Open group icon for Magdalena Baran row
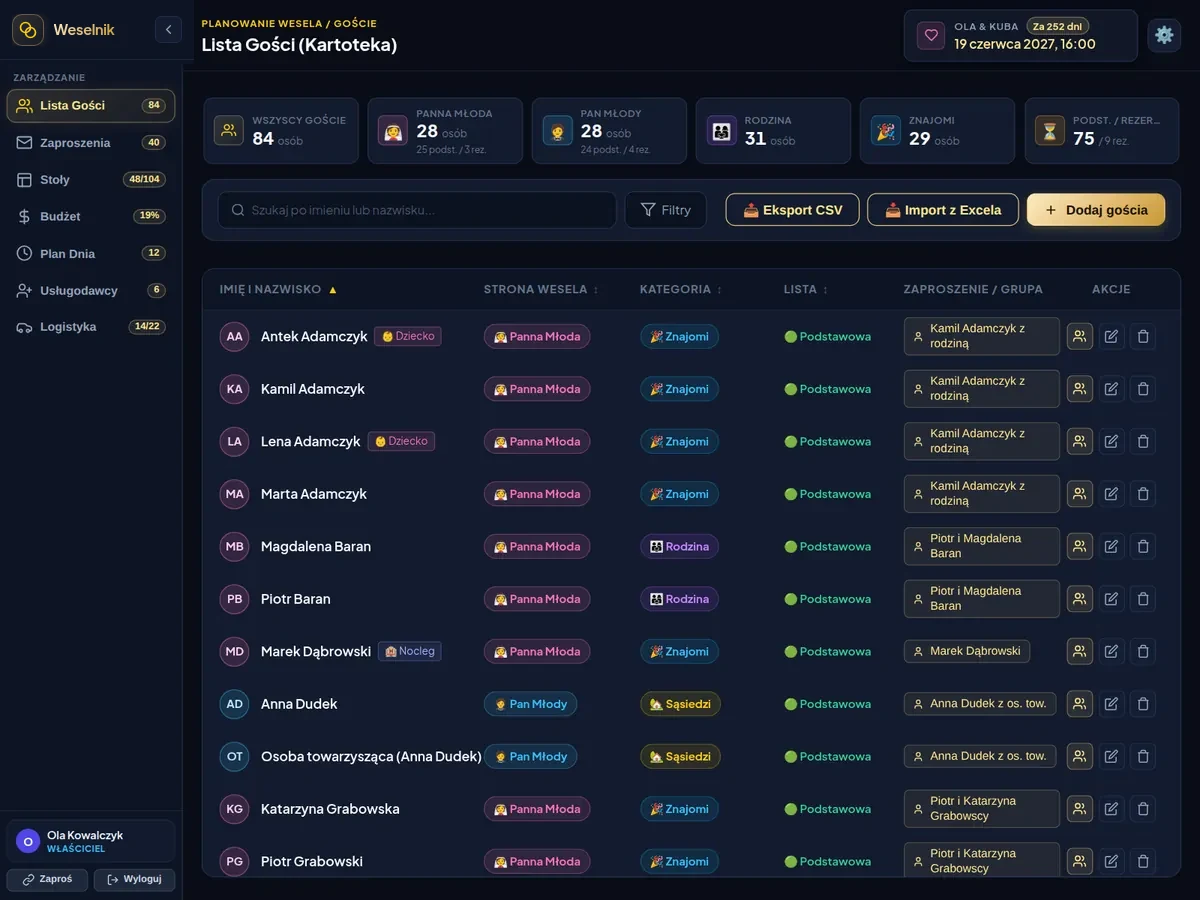This screenshot has width=1200, height=900. click(x=1079, y=546)
